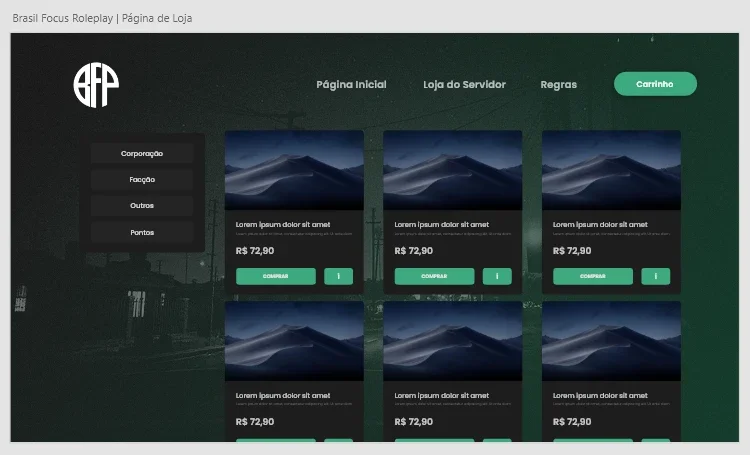Open the Página Inicial nav link
This screenshot has height=455, width=750.
351,85
